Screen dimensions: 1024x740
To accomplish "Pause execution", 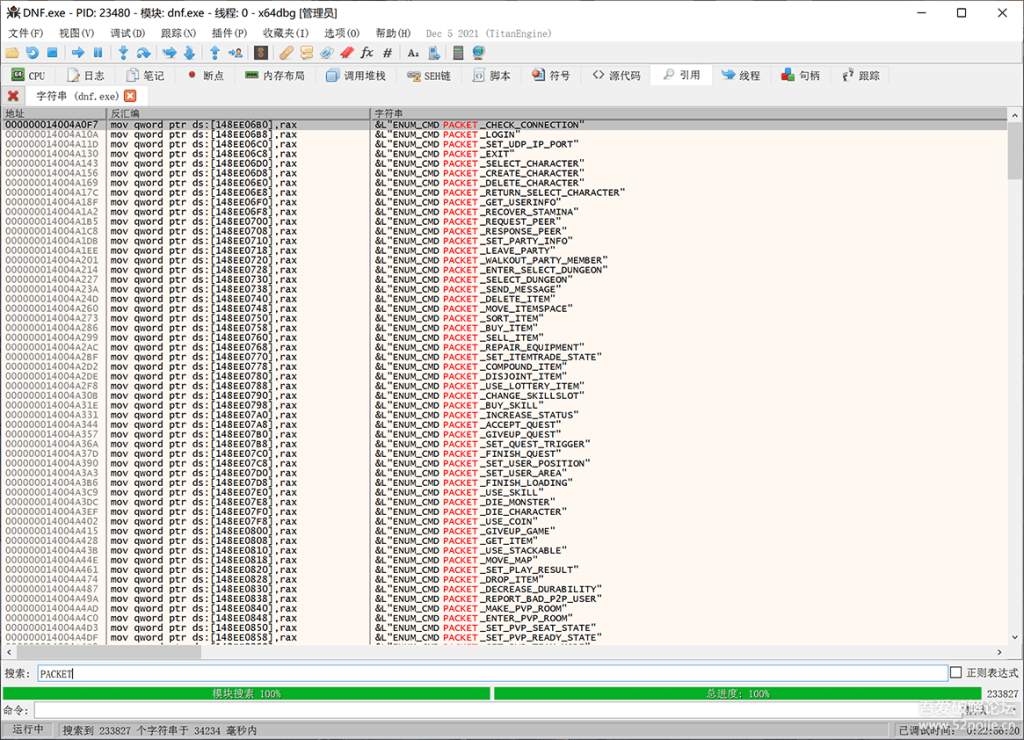I will point(98,53).
